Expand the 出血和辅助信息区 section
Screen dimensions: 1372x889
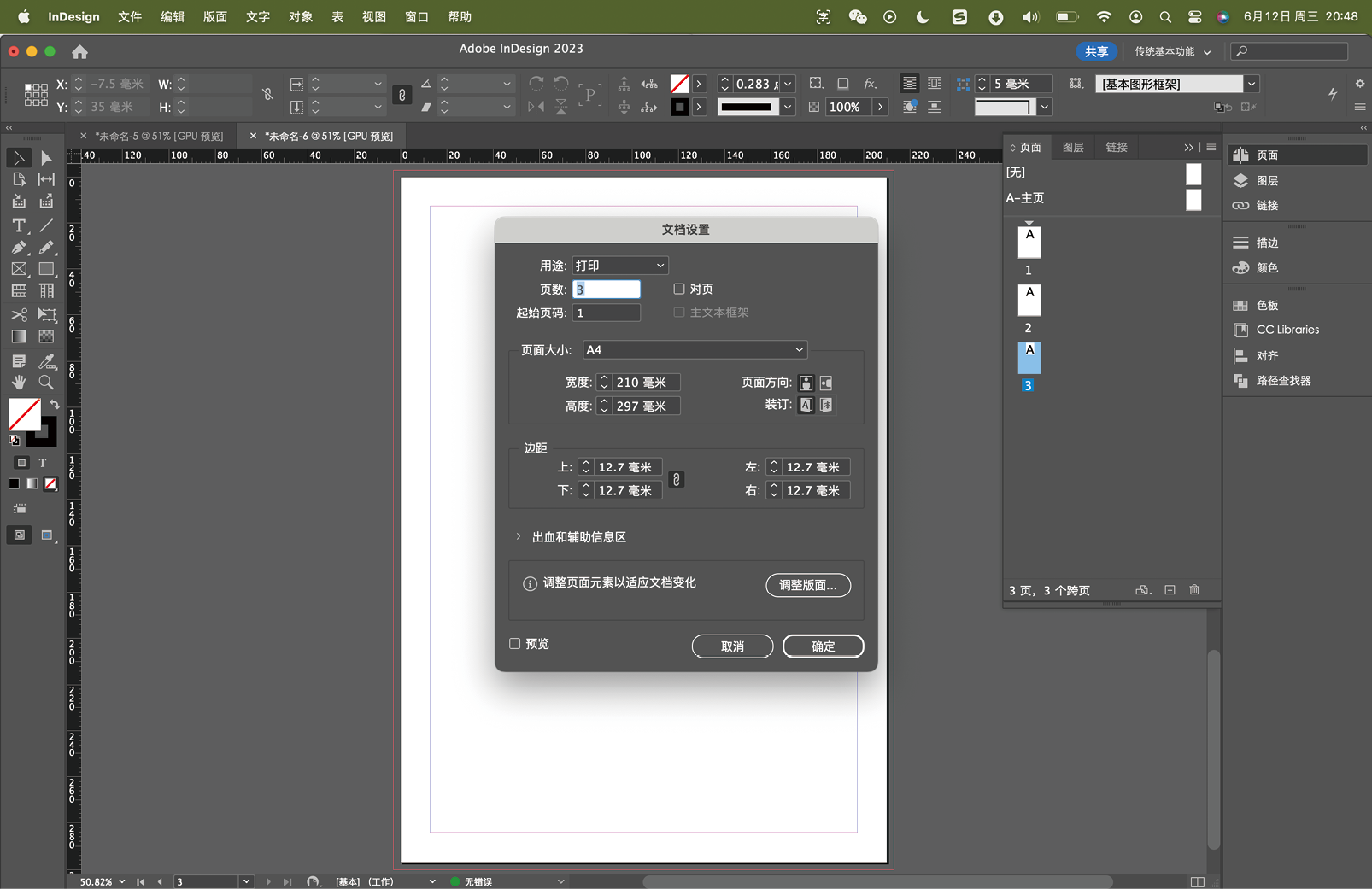pyautogui.click(x=519, y=537)
